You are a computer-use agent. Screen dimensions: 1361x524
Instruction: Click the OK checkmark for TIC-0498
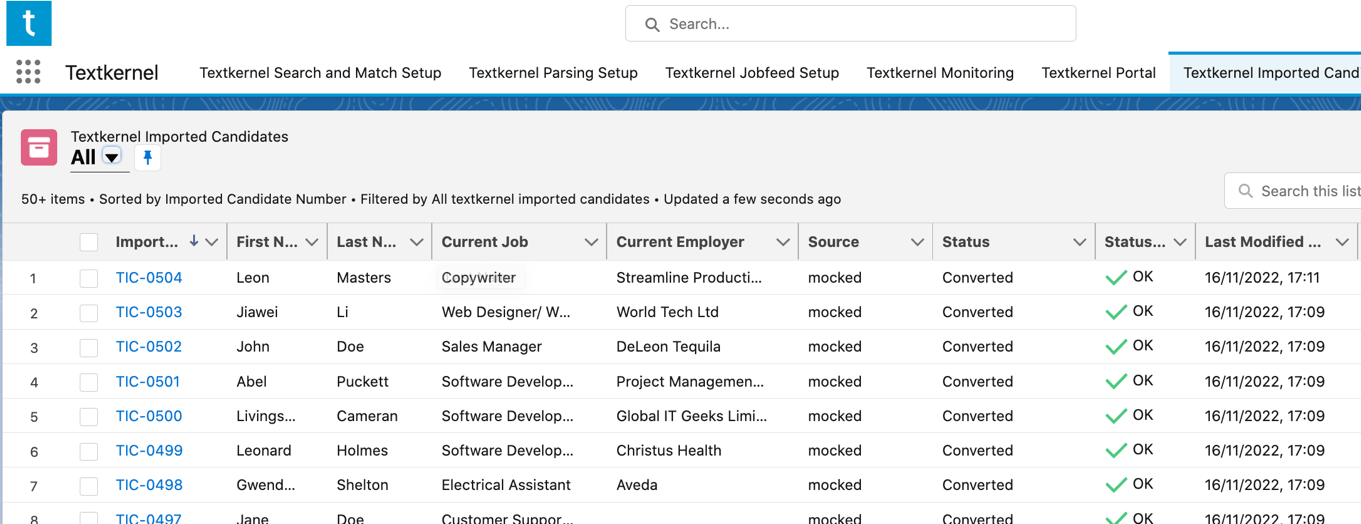click(x=1116, y=485)
